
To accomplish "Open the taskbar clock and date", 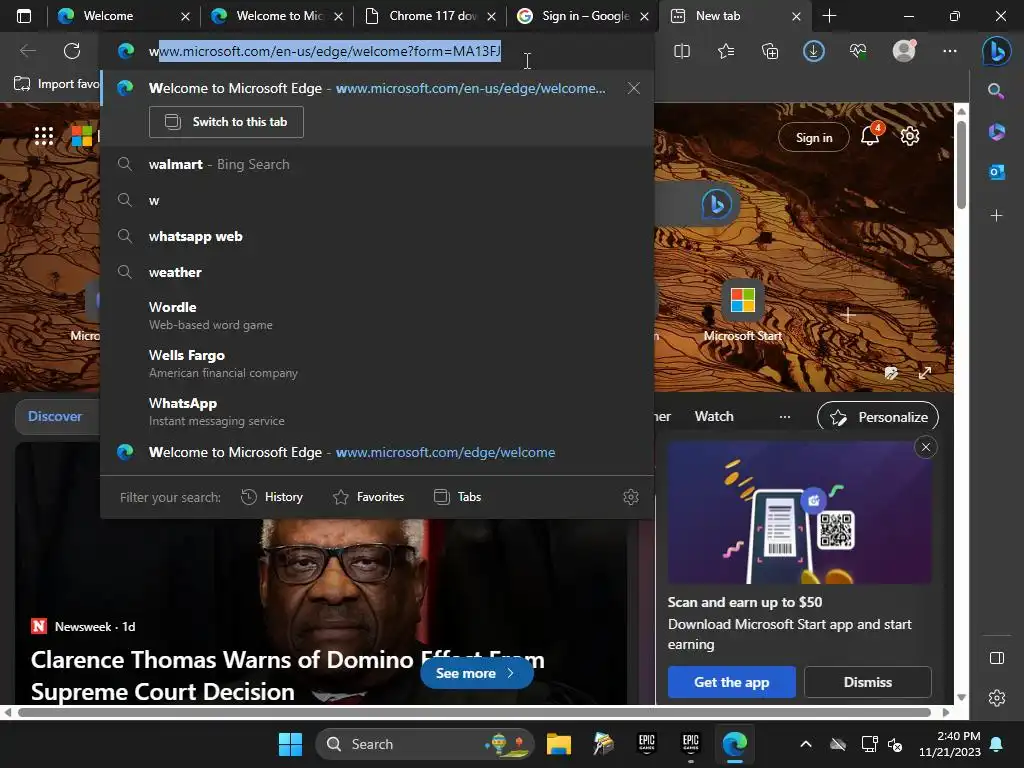I will (x=950, y=744).
